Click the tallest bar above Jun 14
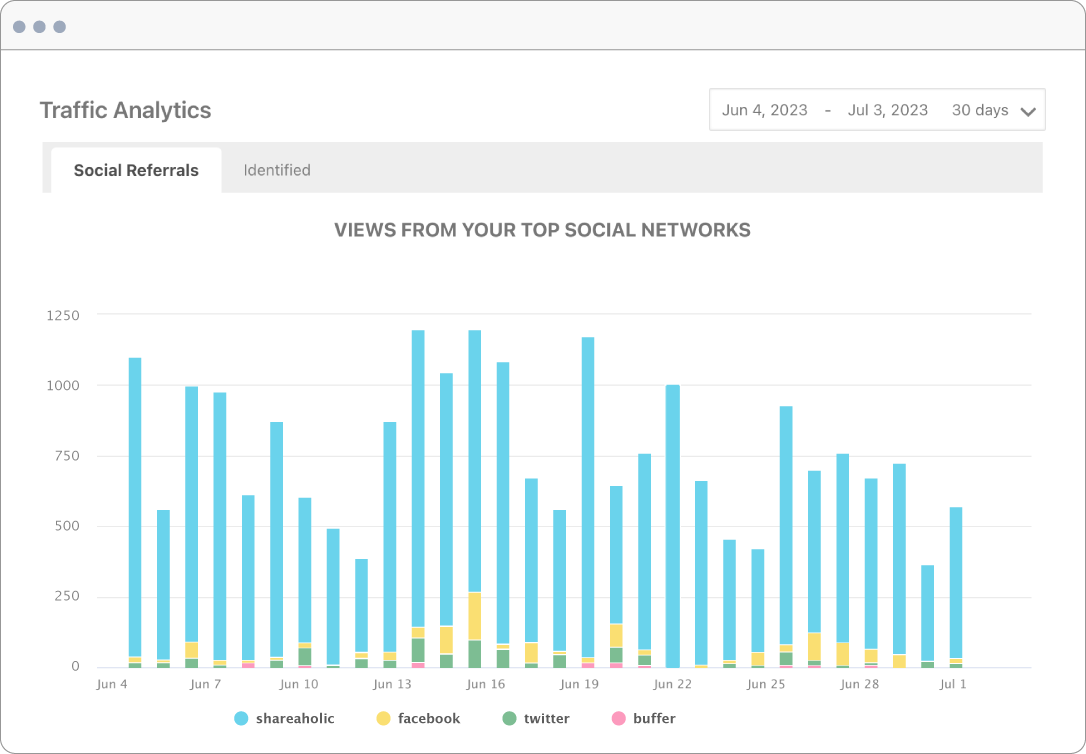The height and width of the screenshot is (754, 1086). point(420,490)
